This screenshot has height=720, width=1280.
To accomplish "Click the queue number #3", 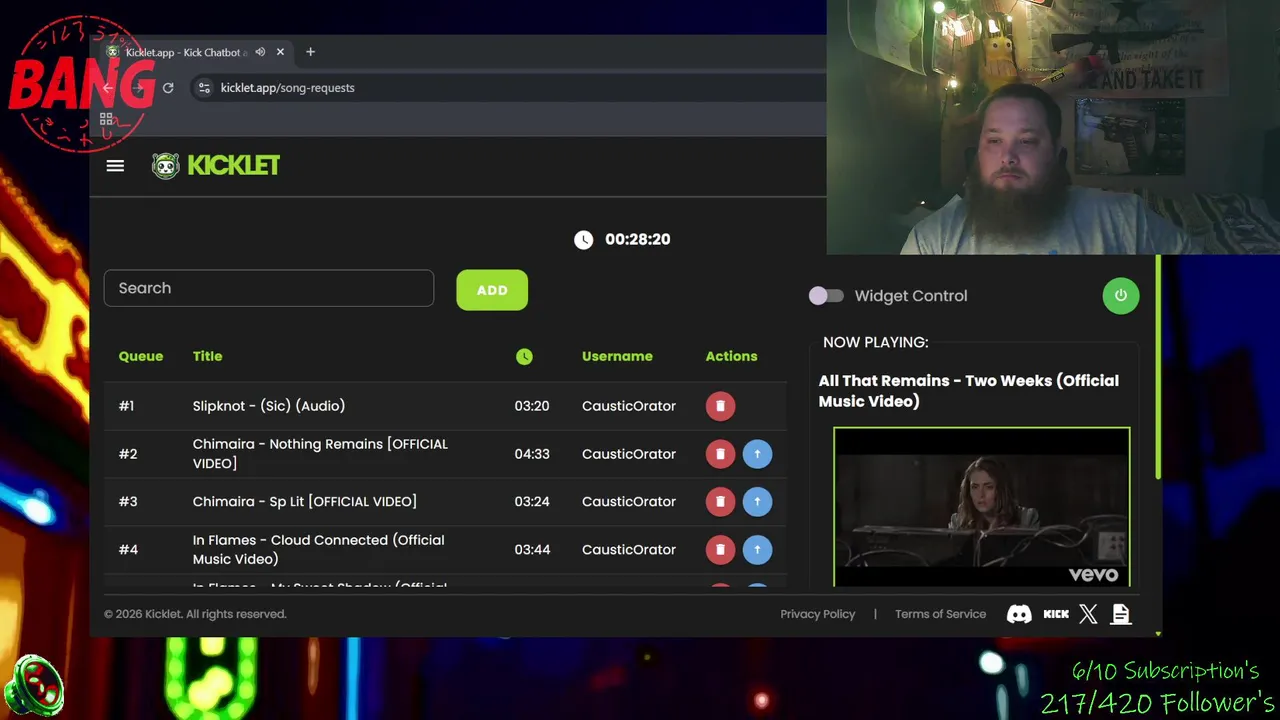I will pos(128,502).
